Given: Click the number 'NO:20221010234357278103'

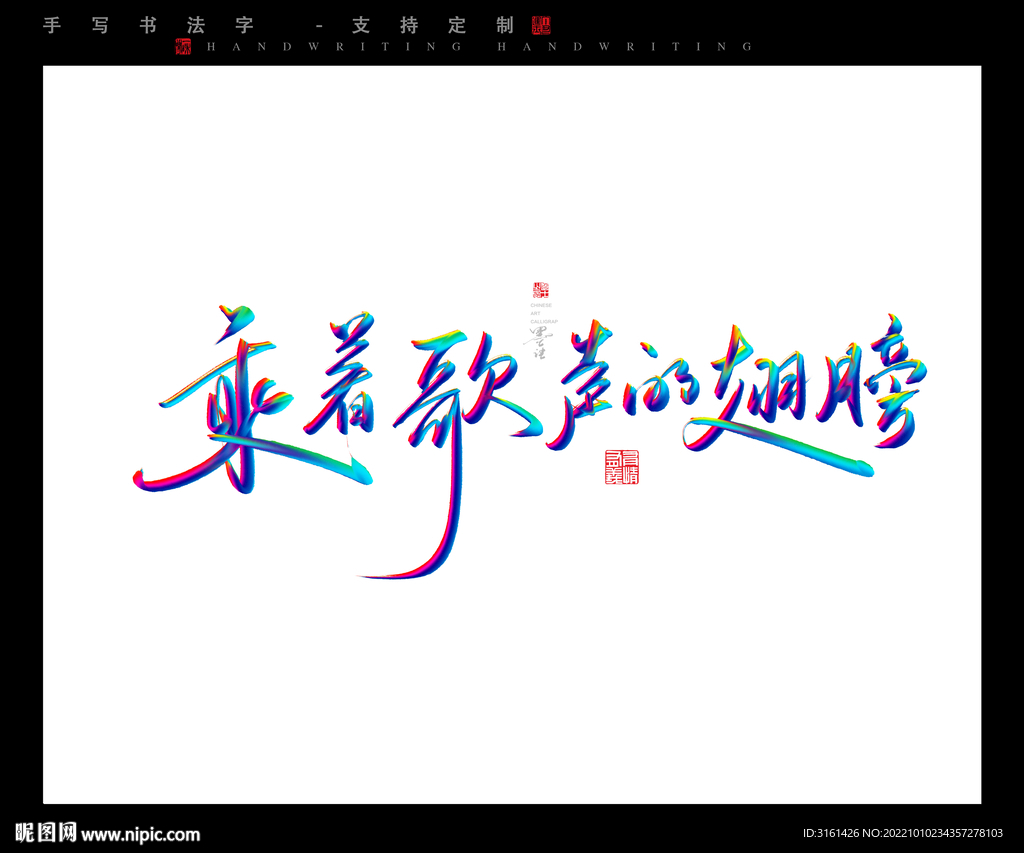Looking at the screenshot, I should click(x=933, y=833).
